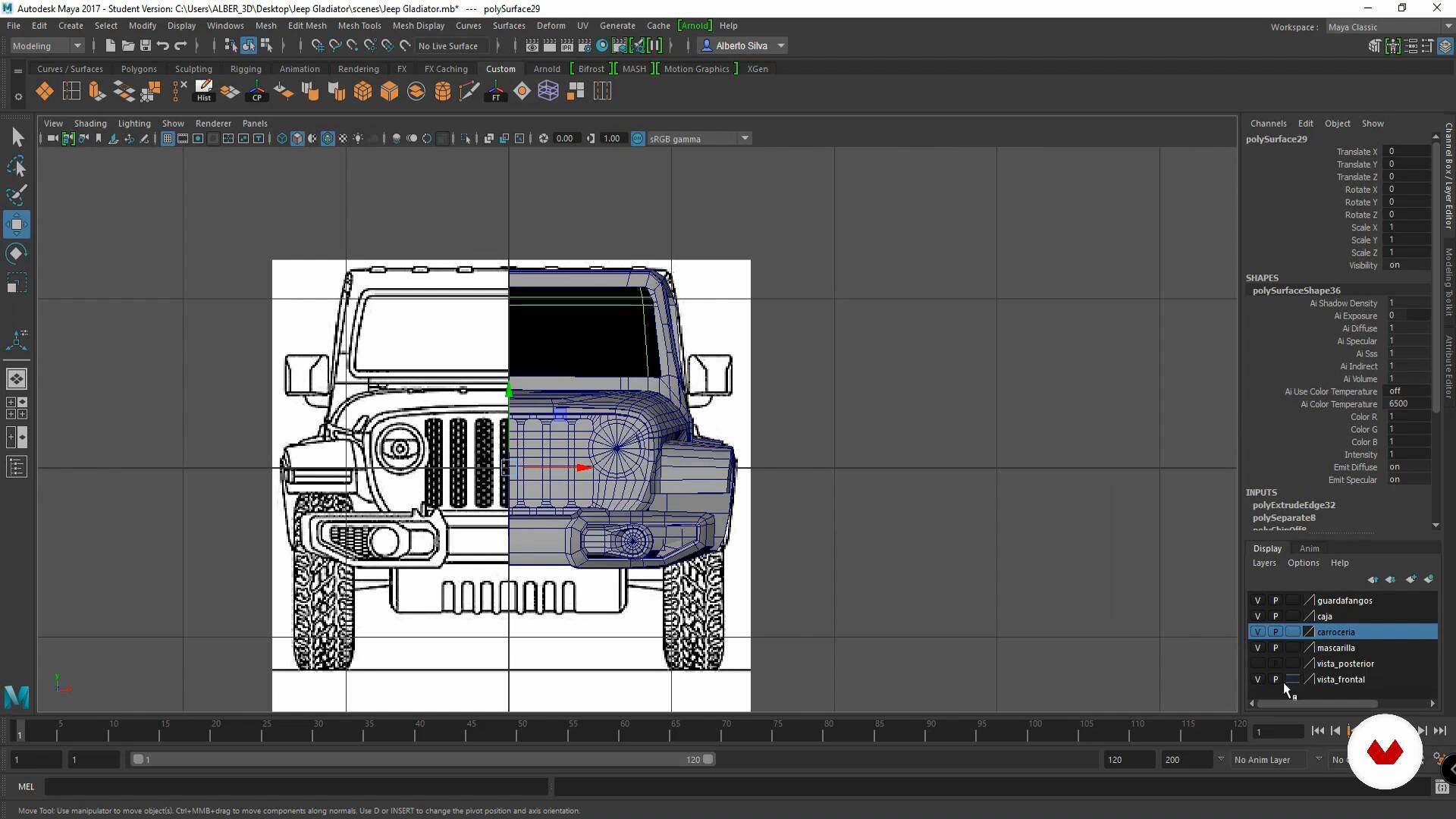The image size is (1456, 819).
Task: Open the sRGB gamma view transform dropdown
Action: (x=699, y=139)
